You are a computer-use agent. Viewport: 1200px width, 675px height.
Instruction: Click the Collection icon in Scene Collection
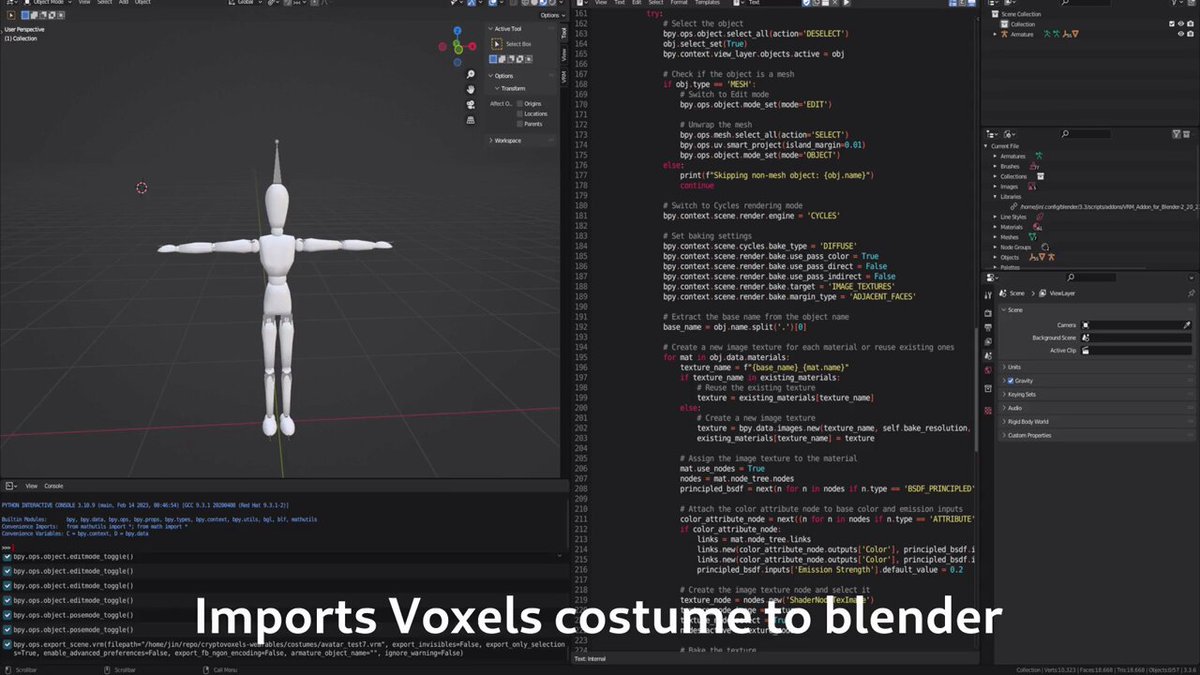(1004, 24)
